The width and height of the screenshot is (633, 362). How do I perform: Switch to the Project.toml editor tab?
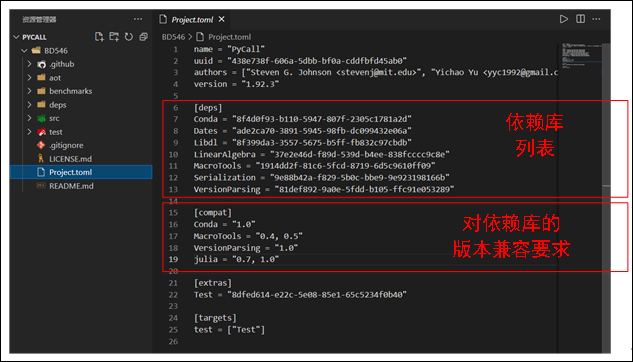[x=192, y=19]
